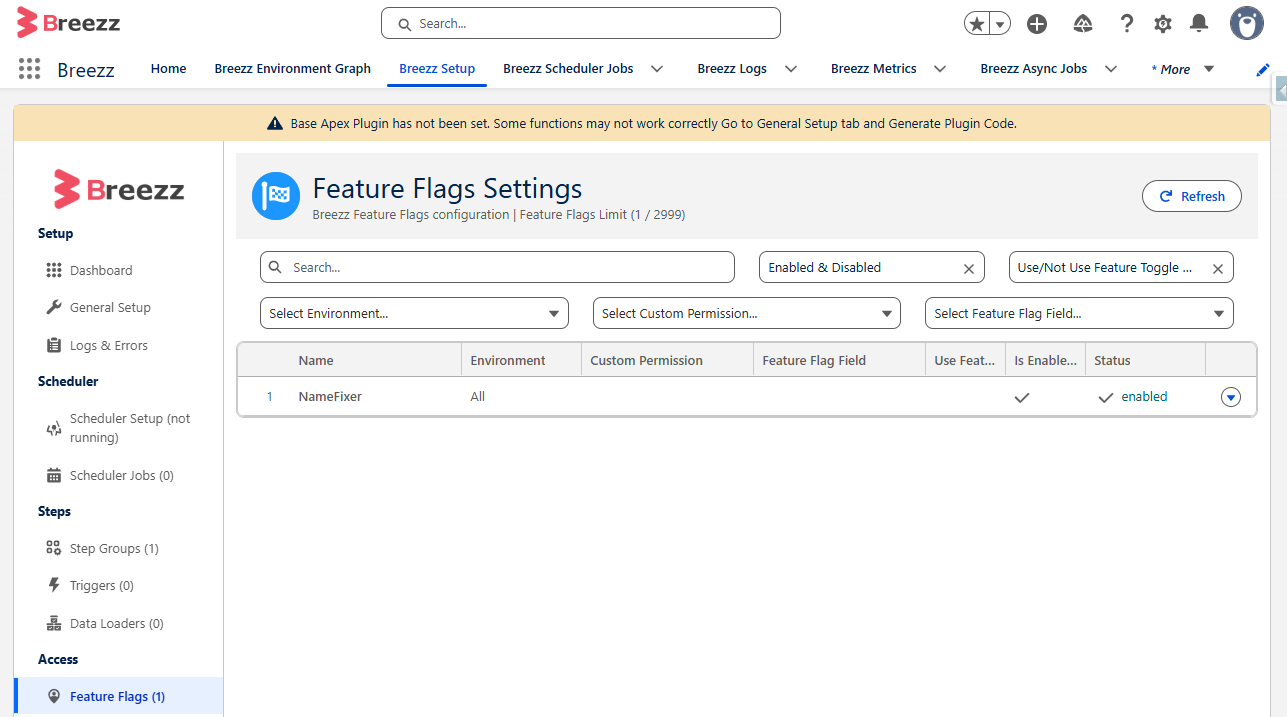The width and height of the screenshot is (1287, 717).
Task: Open the notifications bell icon
Action: tap(1199, 24)
